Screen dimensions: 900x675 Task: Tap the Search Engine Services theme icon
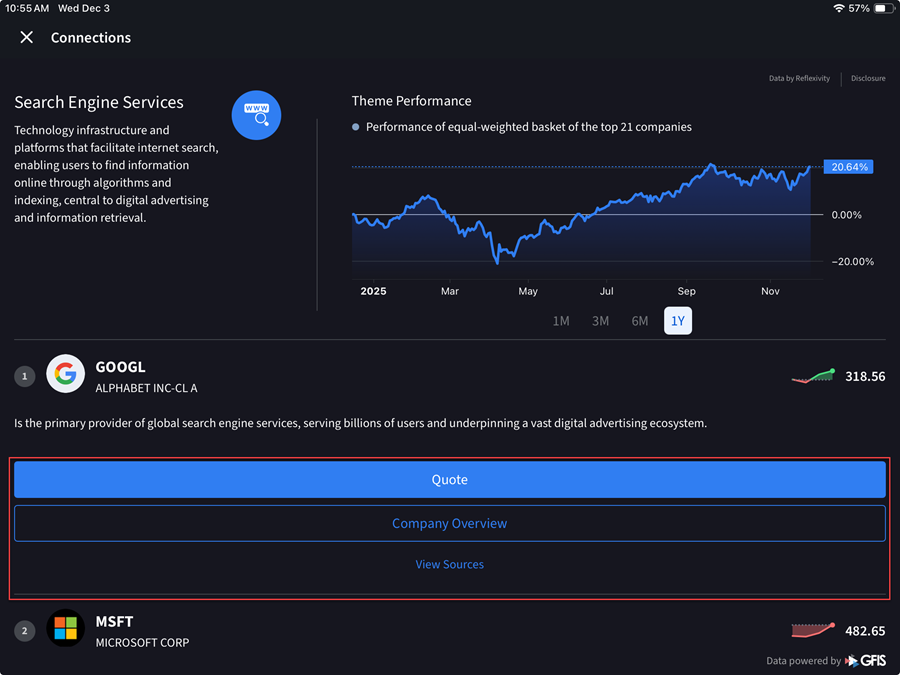(256, 115)
